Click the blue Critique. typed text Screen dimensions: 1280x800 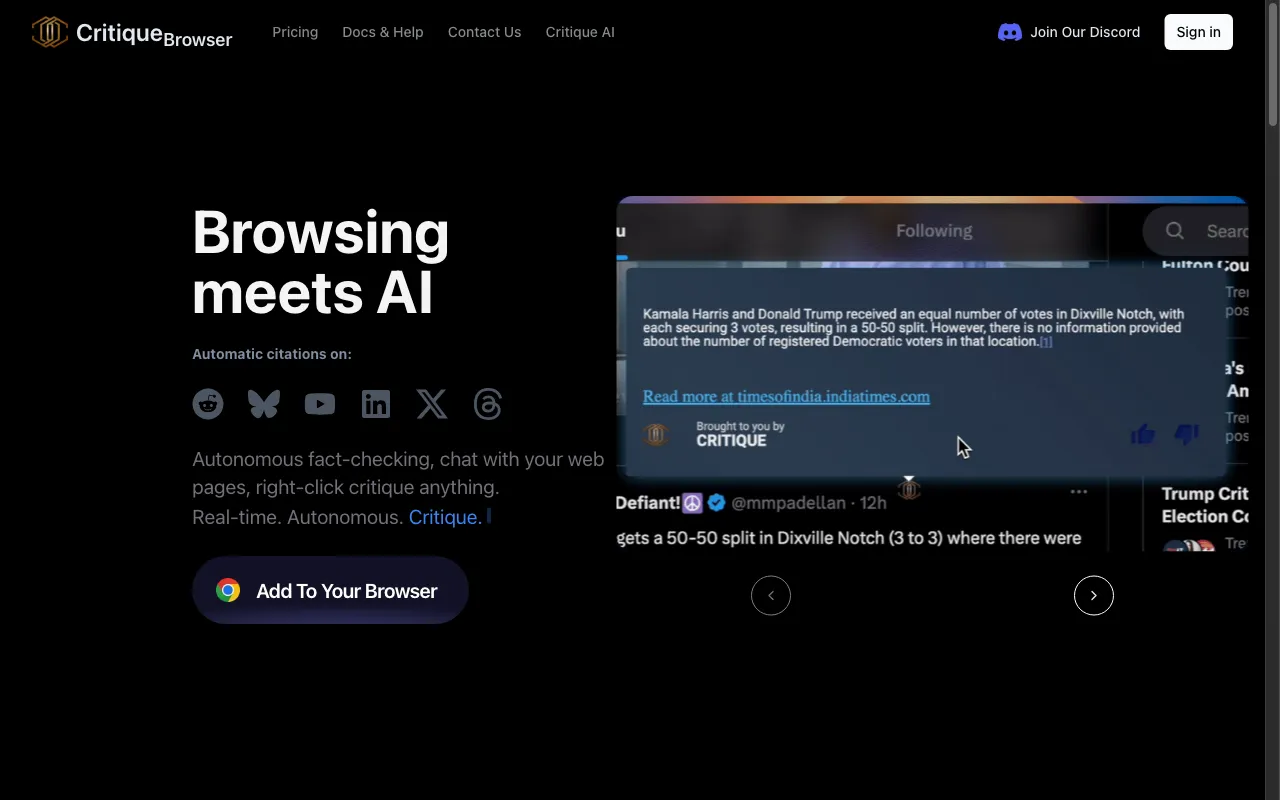445,517
